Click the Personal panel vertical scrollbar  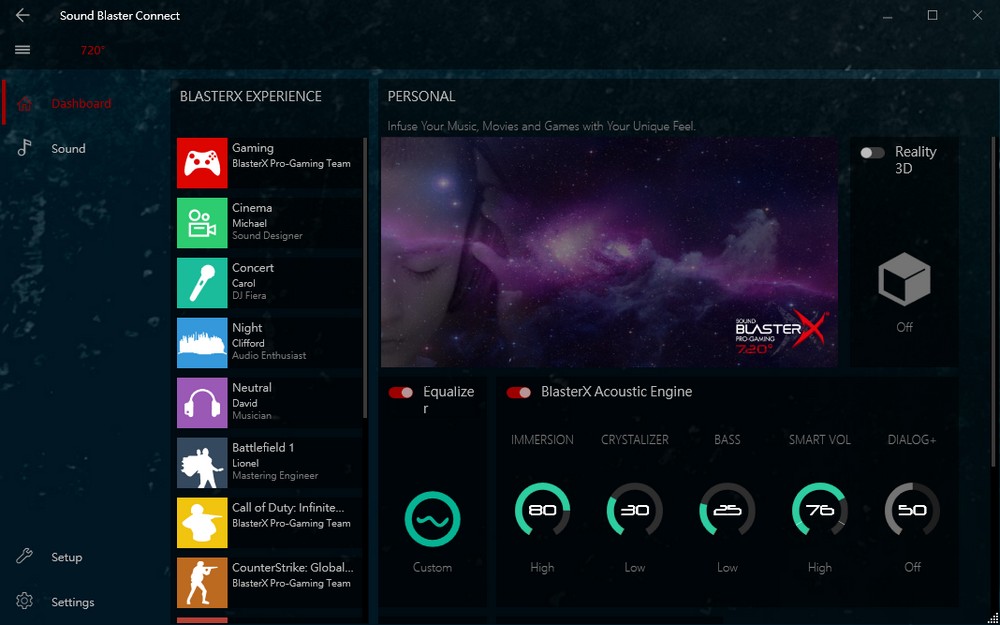[994, 301]
